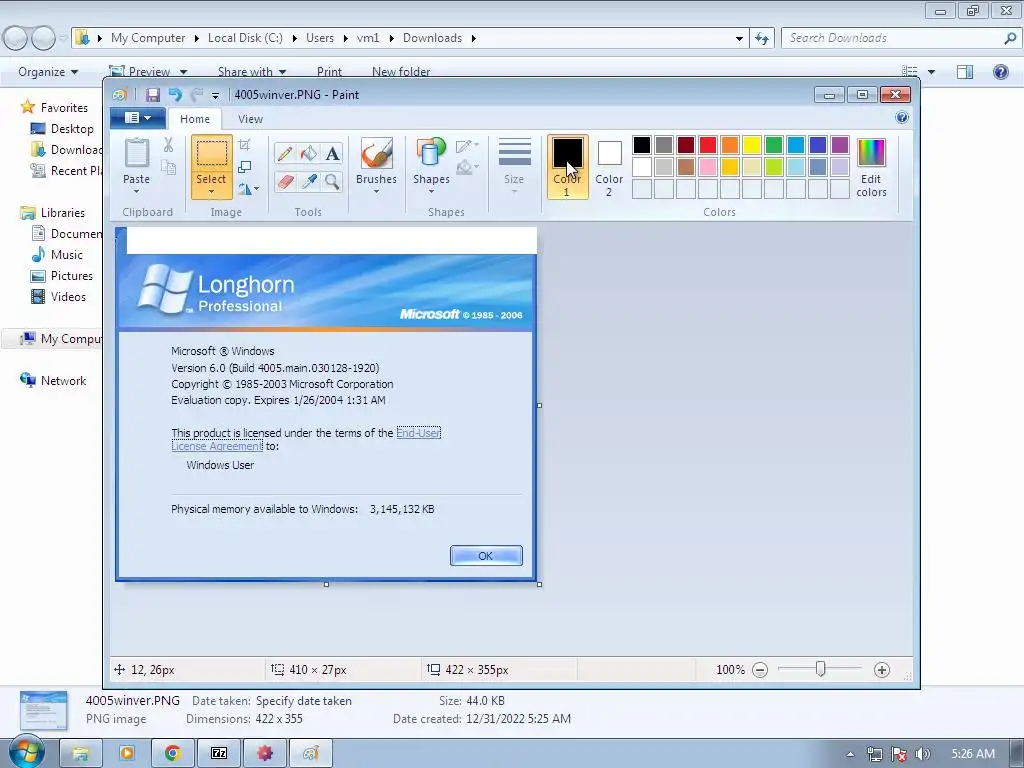Click Users in the address bar path
This screenshot has height=768, width=1024.
click(x=320, y=38)
